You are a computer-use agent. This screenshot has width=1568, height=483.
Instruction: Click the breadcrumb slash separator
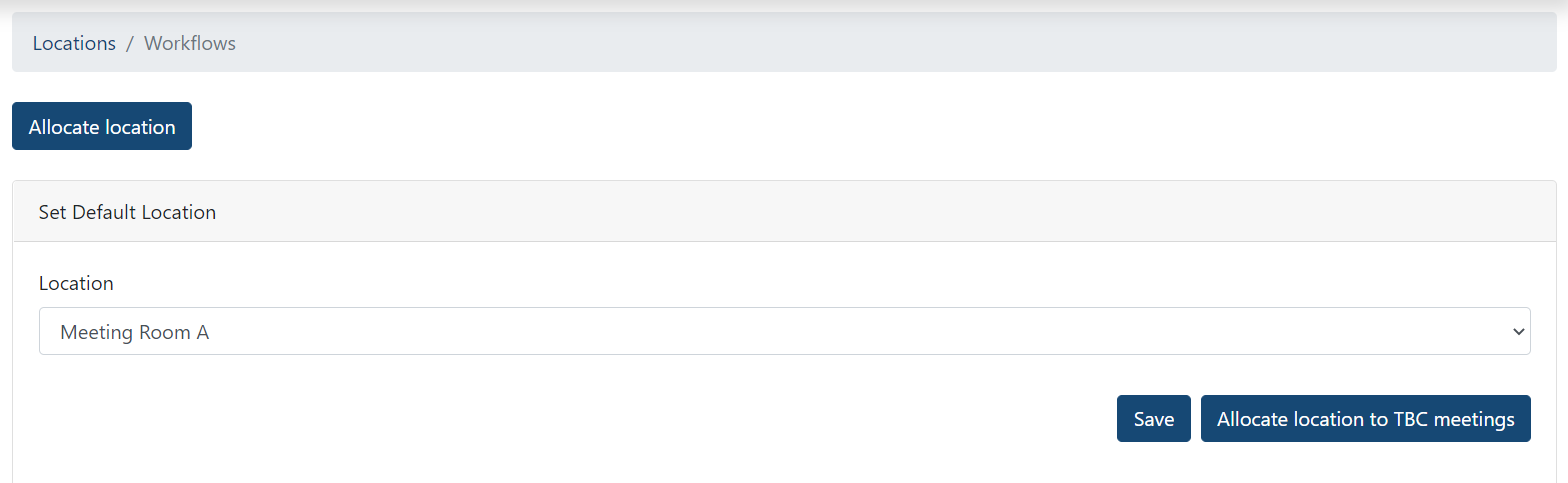pos(129,43)
